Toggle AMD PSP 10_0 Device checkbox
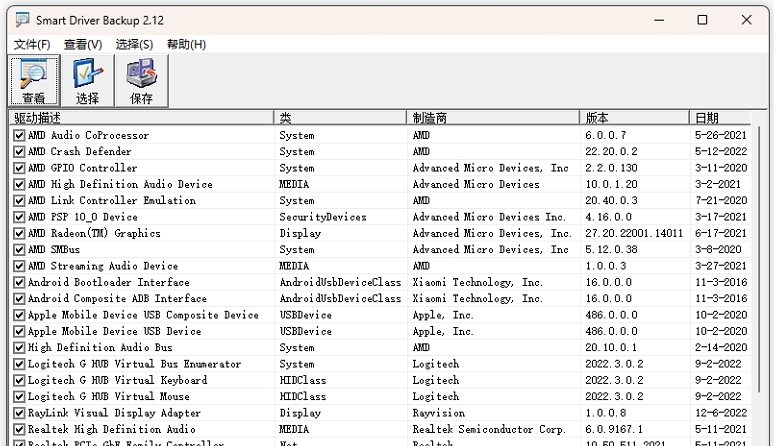 click(x=19, y=217)
